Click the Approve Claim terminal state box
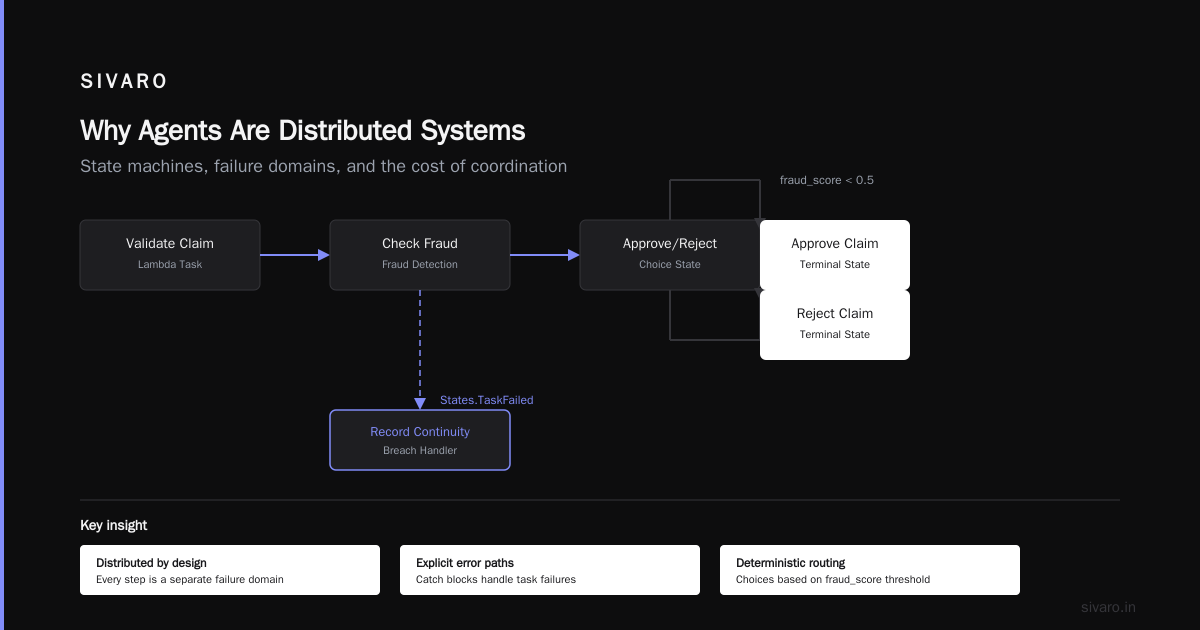This screenshot has width=1200, height=630. pyautogui.click(x=835, y=255)
